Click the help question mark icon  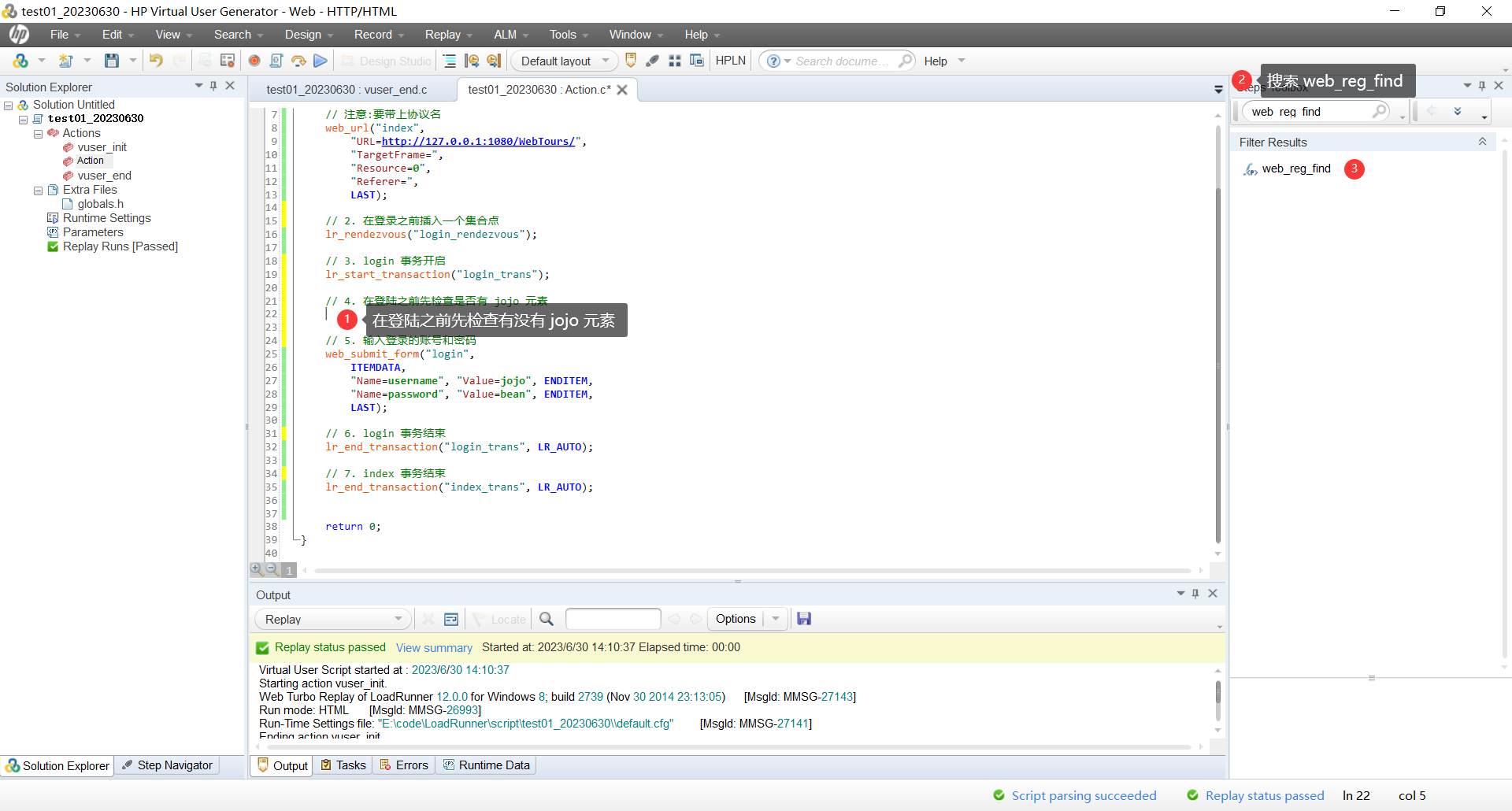coord(773,61)
